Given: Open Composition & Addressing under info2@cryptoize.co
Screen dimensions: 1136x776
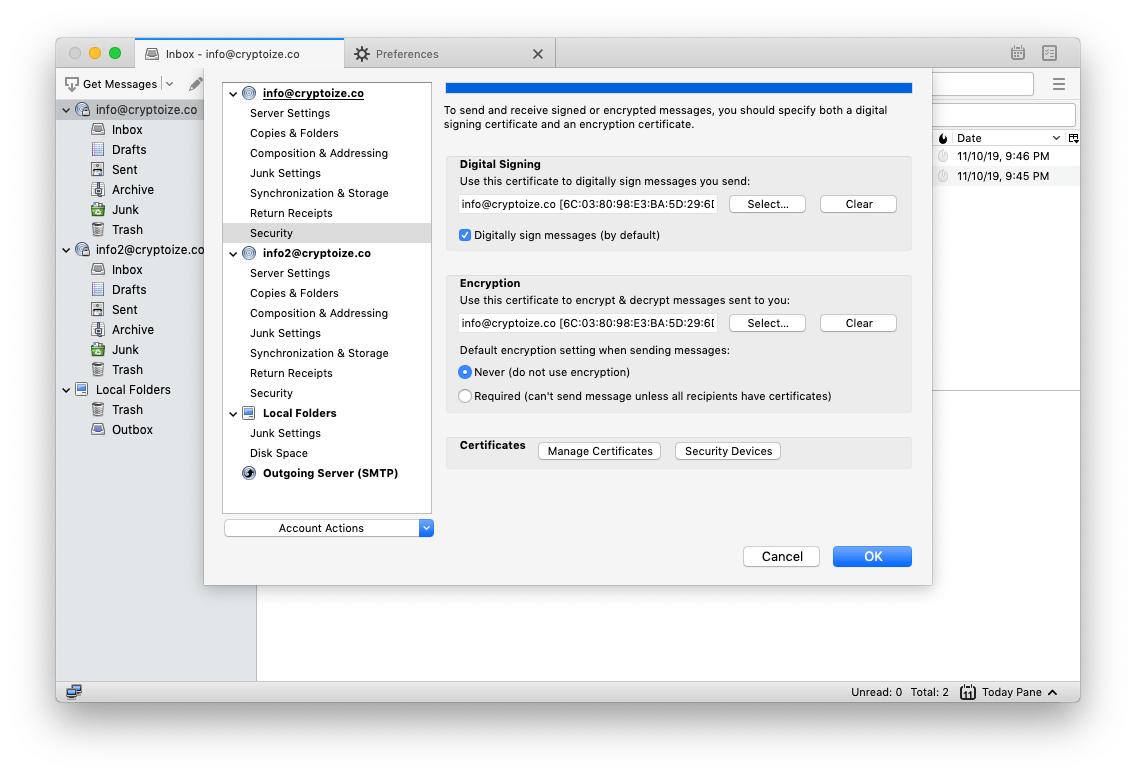Looking at the screenshot, I should point(319,313).
